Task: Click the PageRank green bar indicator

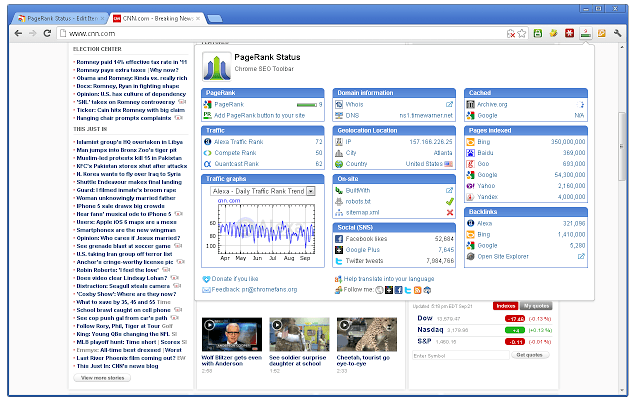Action: [x=307, y=105]
